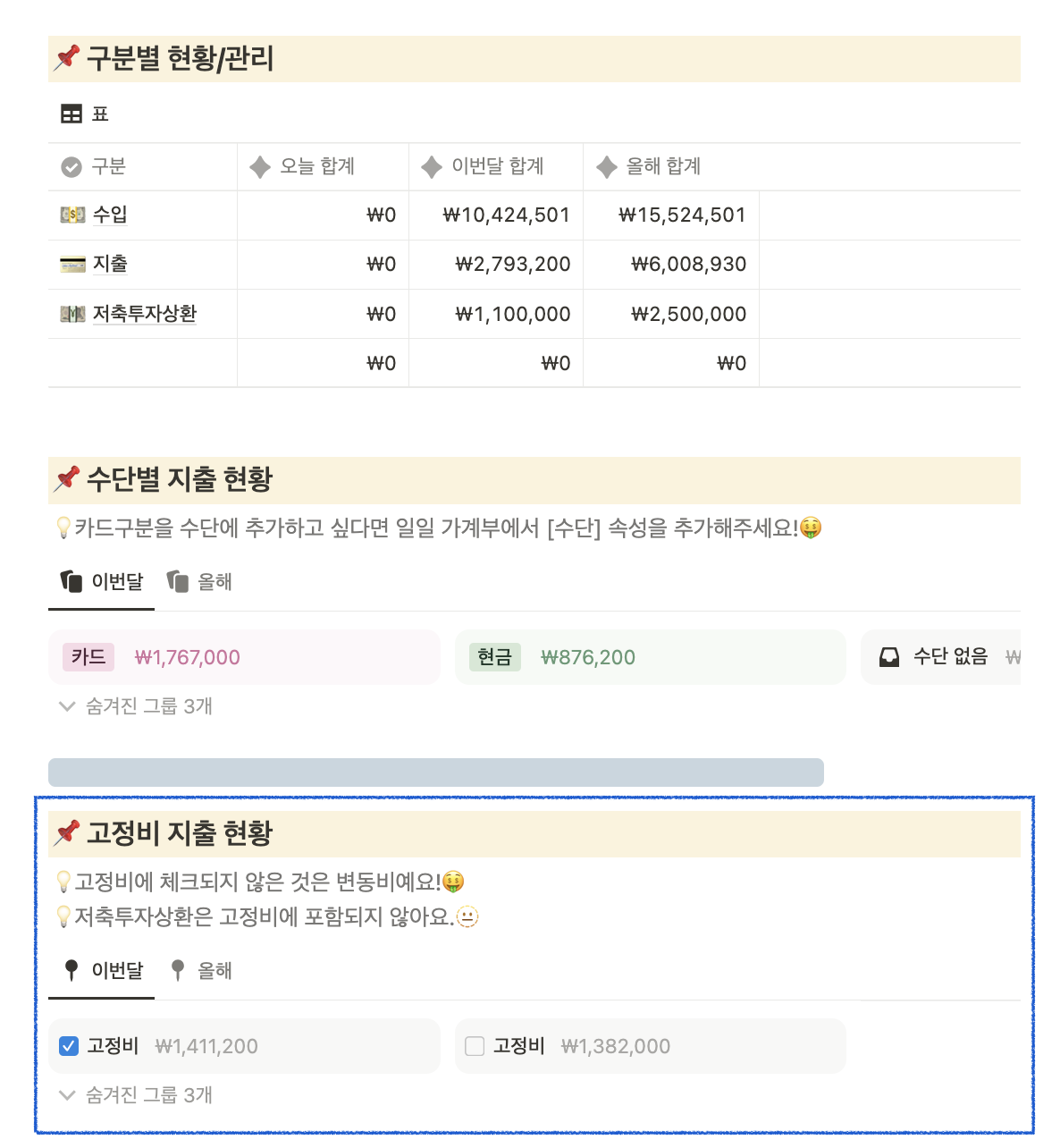Toggle the checkbox next to the first 고정비 group
This screenshot has width=1060, height=1148.
point(68,1045)
